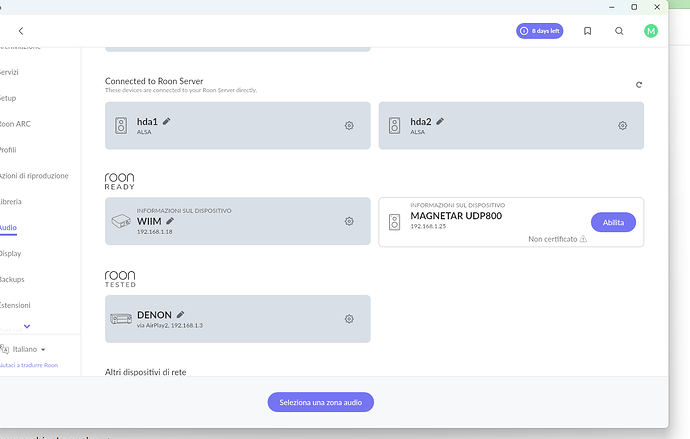Open the Italiano language dropdown

point(29,349)
